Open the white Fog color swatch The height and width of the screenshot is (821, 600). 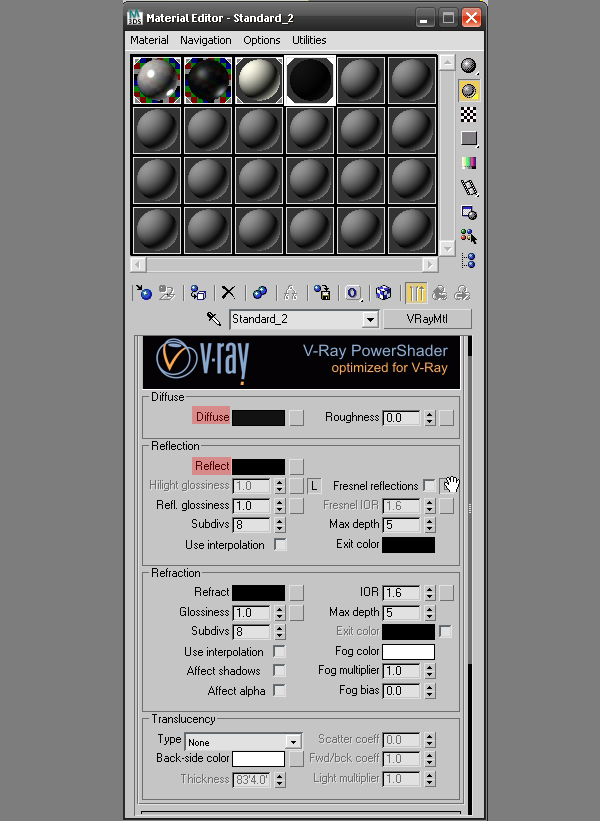click(408, 651)
